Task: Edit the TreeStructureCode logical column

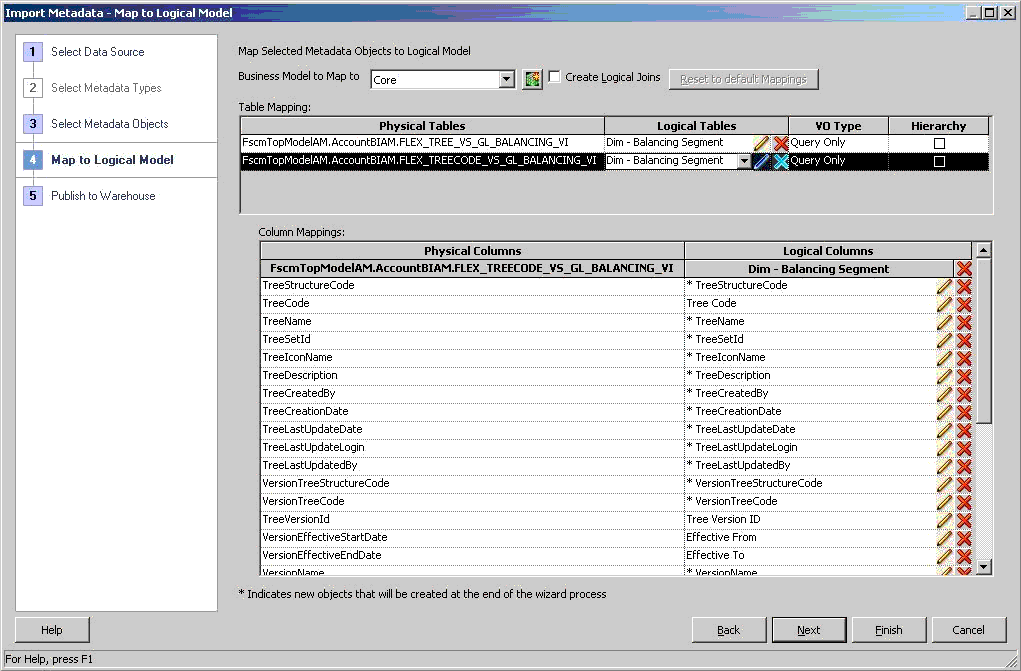Action: click(944, 286)
